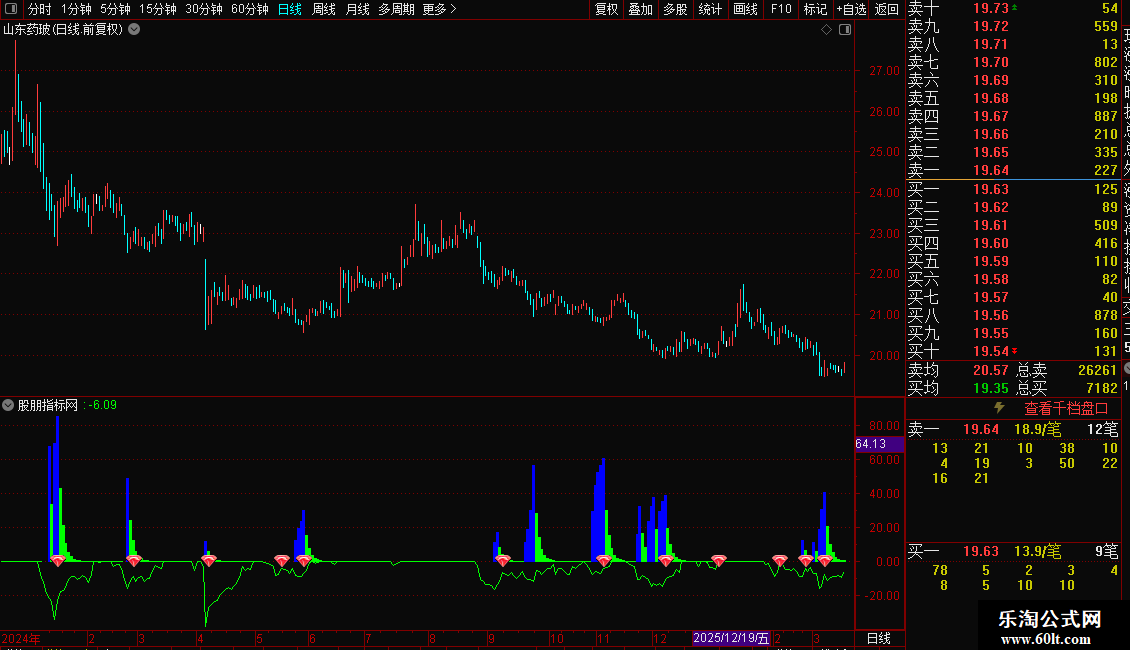The image size is (1130, 650).
Task: Click the lightning icon beside 查看千档盘口
Action: coord(999,408)
